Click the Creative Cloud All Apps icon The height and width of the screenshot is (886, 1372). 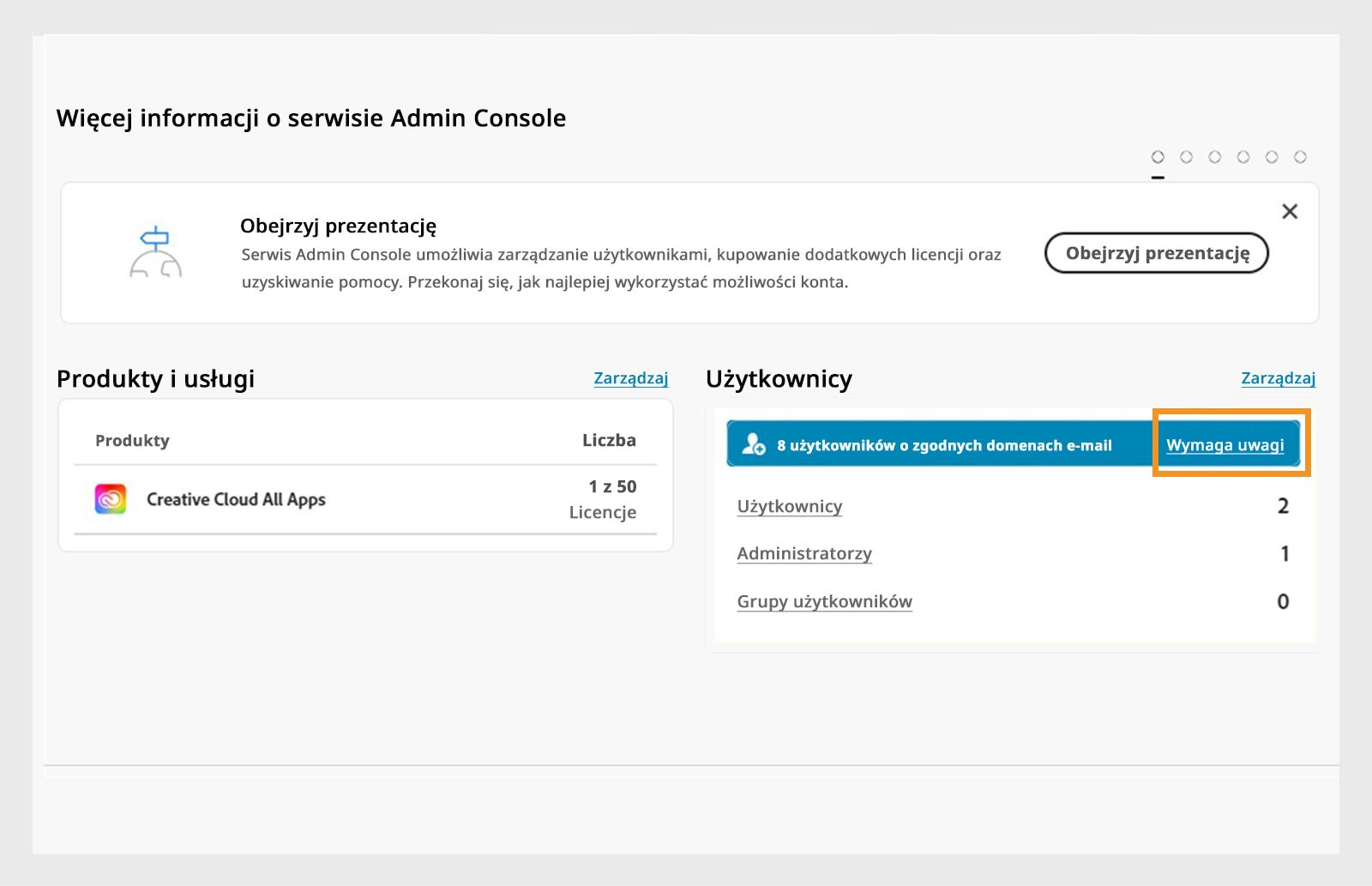(x=111, y=499)
